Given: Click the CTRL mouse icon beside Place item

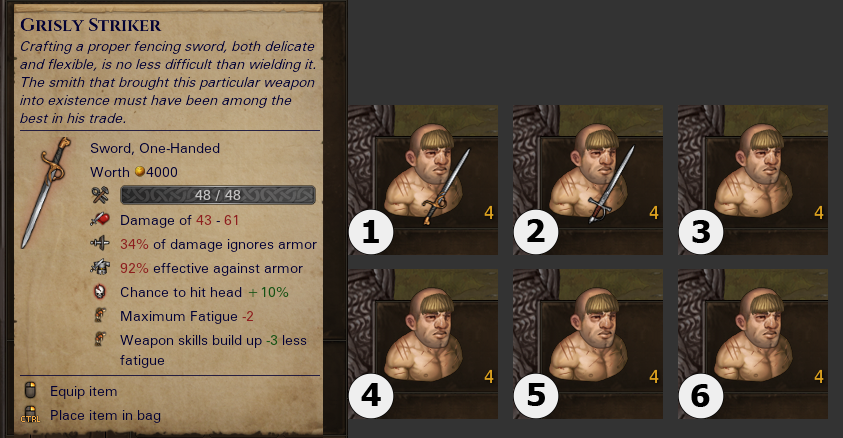Looking at the screenshot, I should tap(30, 414).
